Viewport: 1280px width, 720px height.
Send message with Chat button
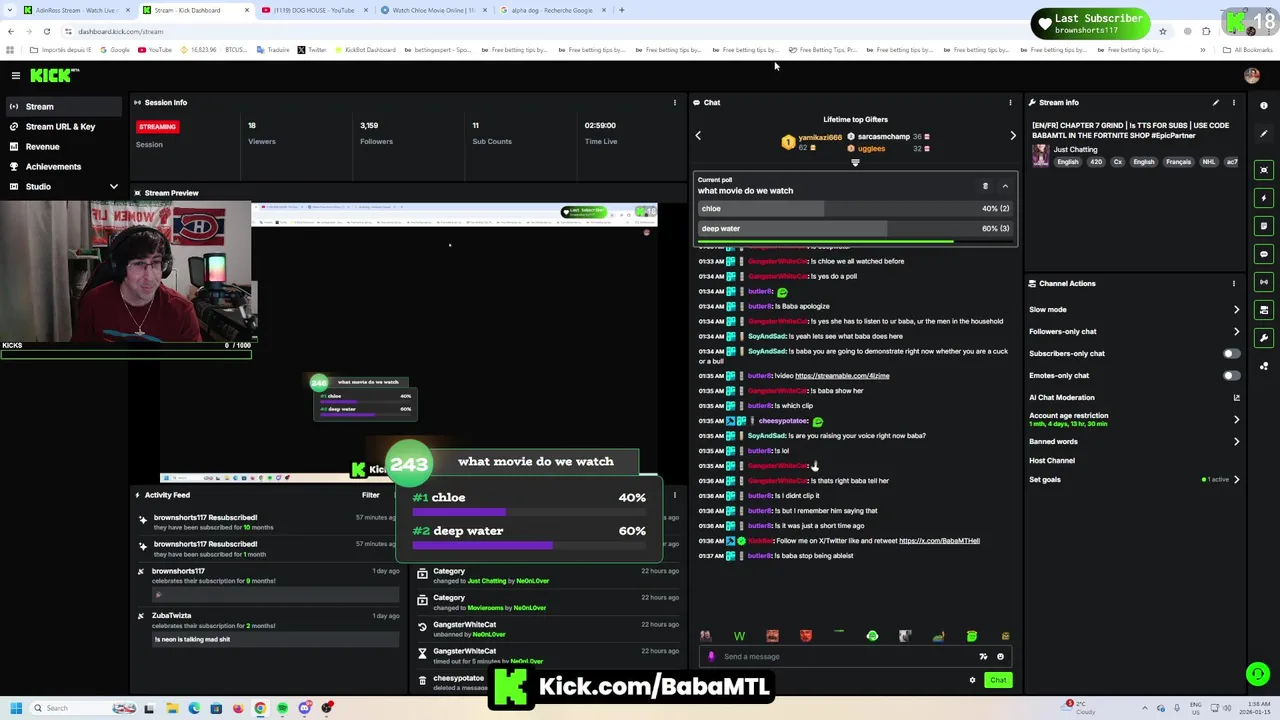click(x=998, y=680)
